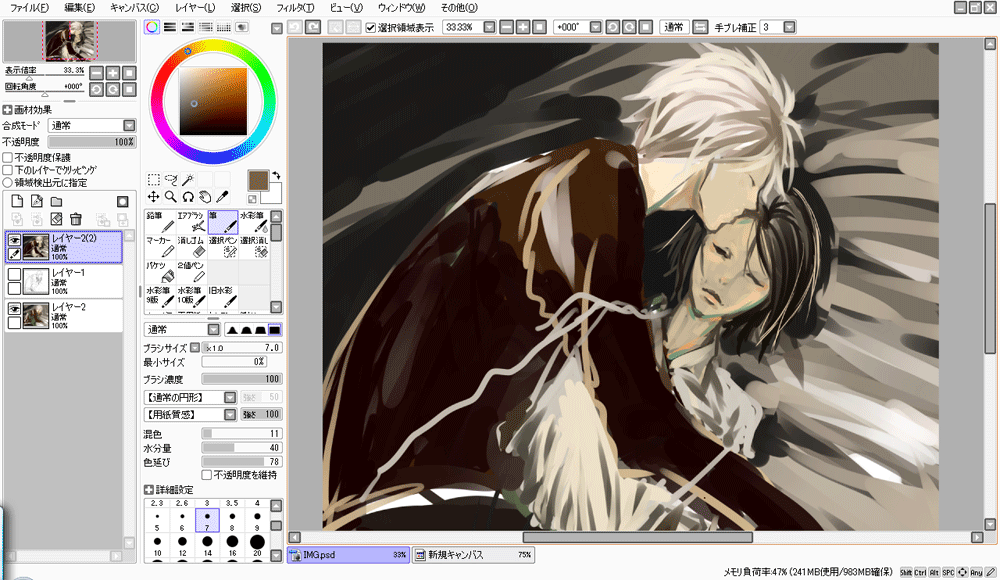The width and height of the screenshot is (1000, 580).
Task: Show the RGB slider panel
Action: click(x=170, y=27)
